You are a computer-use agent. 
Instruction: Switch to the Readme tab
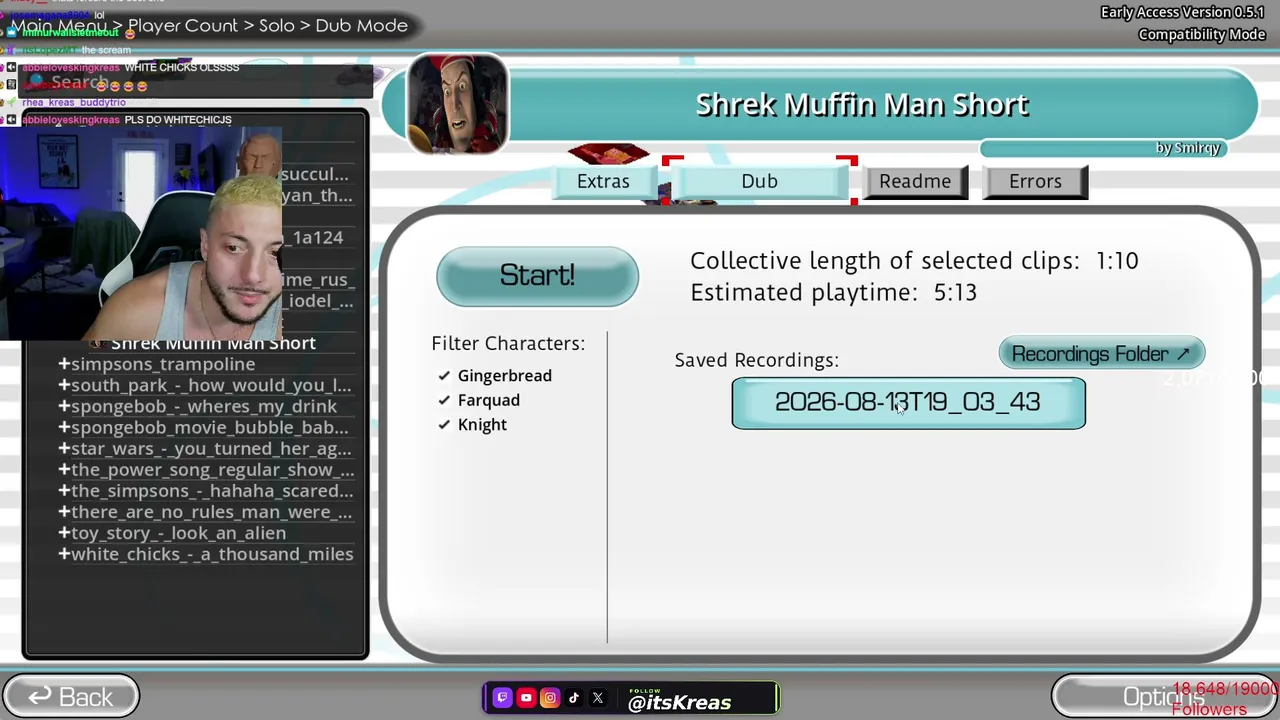915,181
